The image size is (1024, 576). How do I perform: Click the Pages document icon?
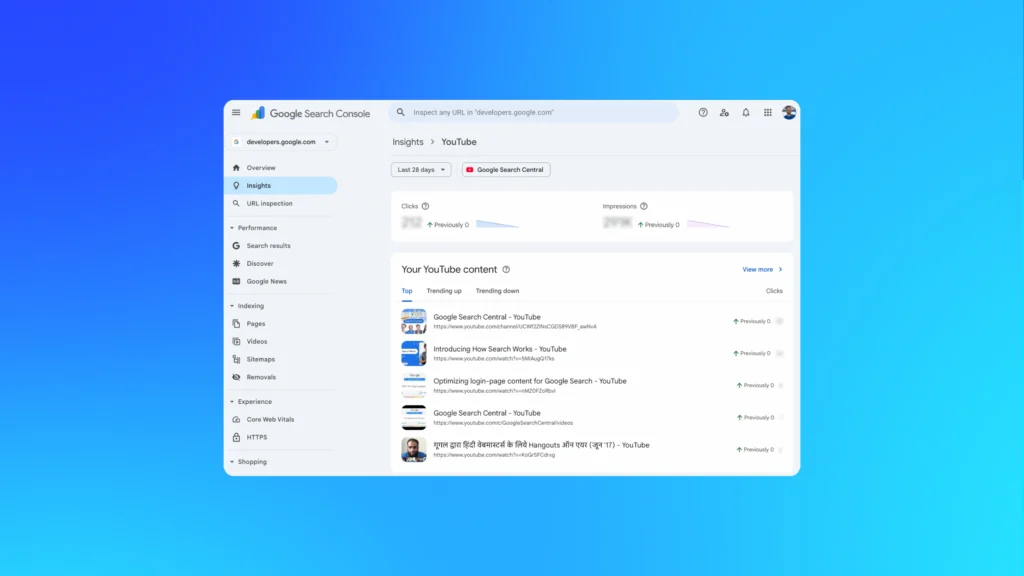click(236, 323)
